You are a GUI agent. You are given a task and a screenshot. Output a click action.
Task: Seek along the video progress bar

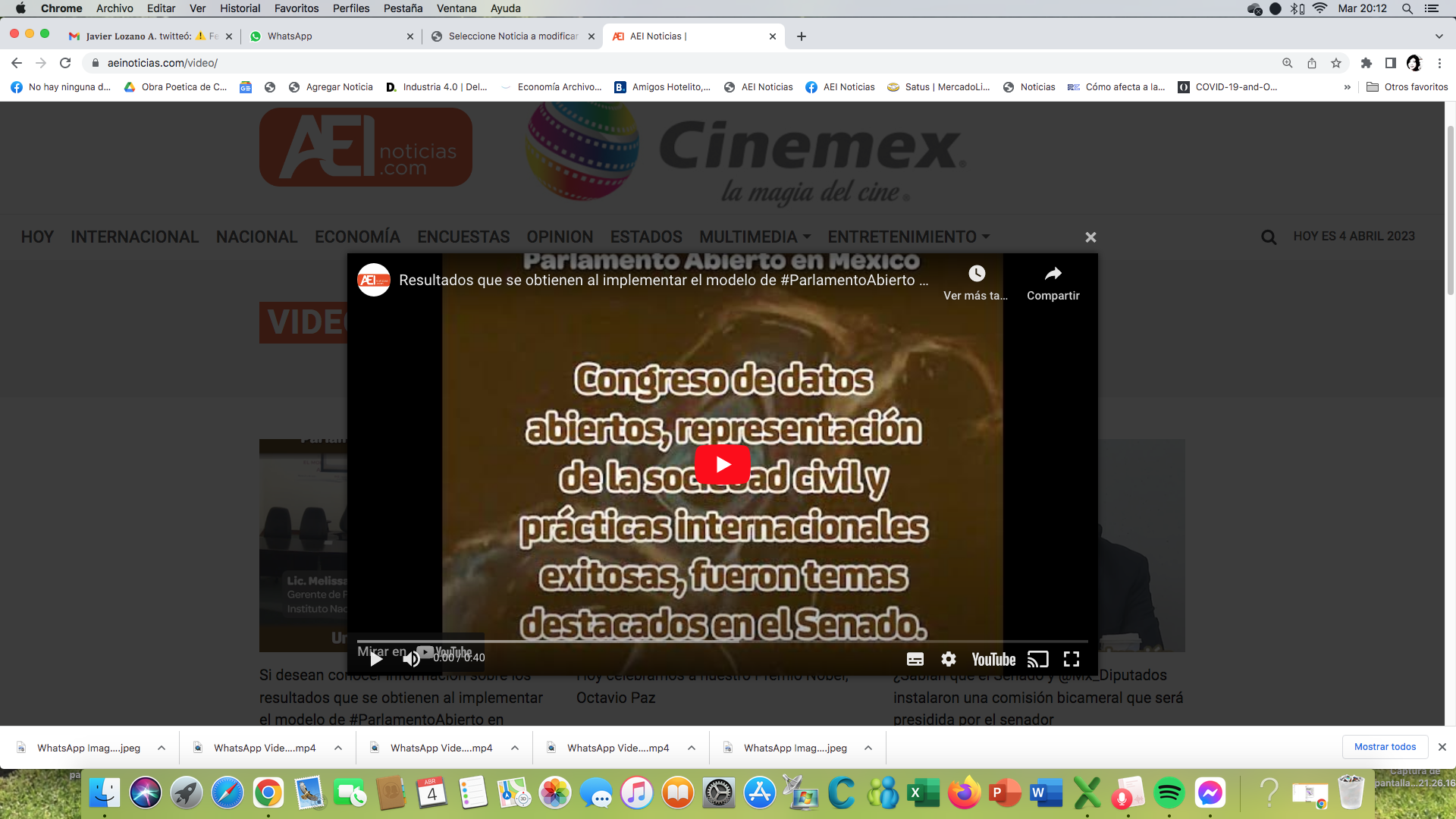point(722,642)
